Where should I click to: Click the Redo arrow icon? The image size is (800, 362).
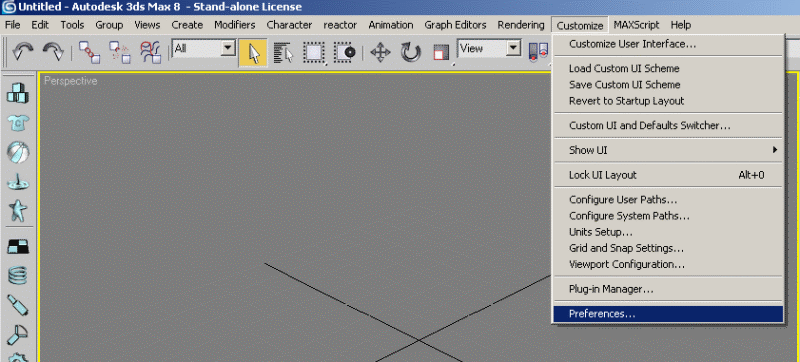pyautogui.click(x=53, y=51)
